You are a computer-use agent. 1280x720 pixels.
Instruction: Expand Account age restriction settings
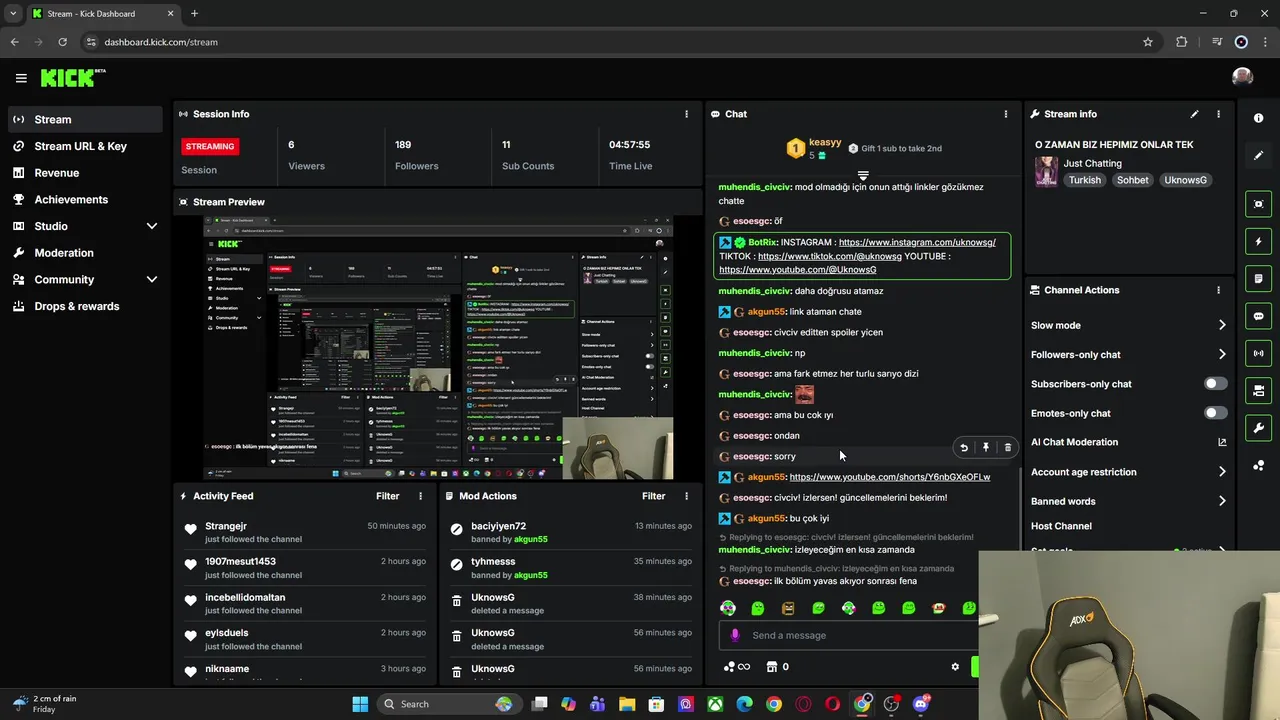1221,472
